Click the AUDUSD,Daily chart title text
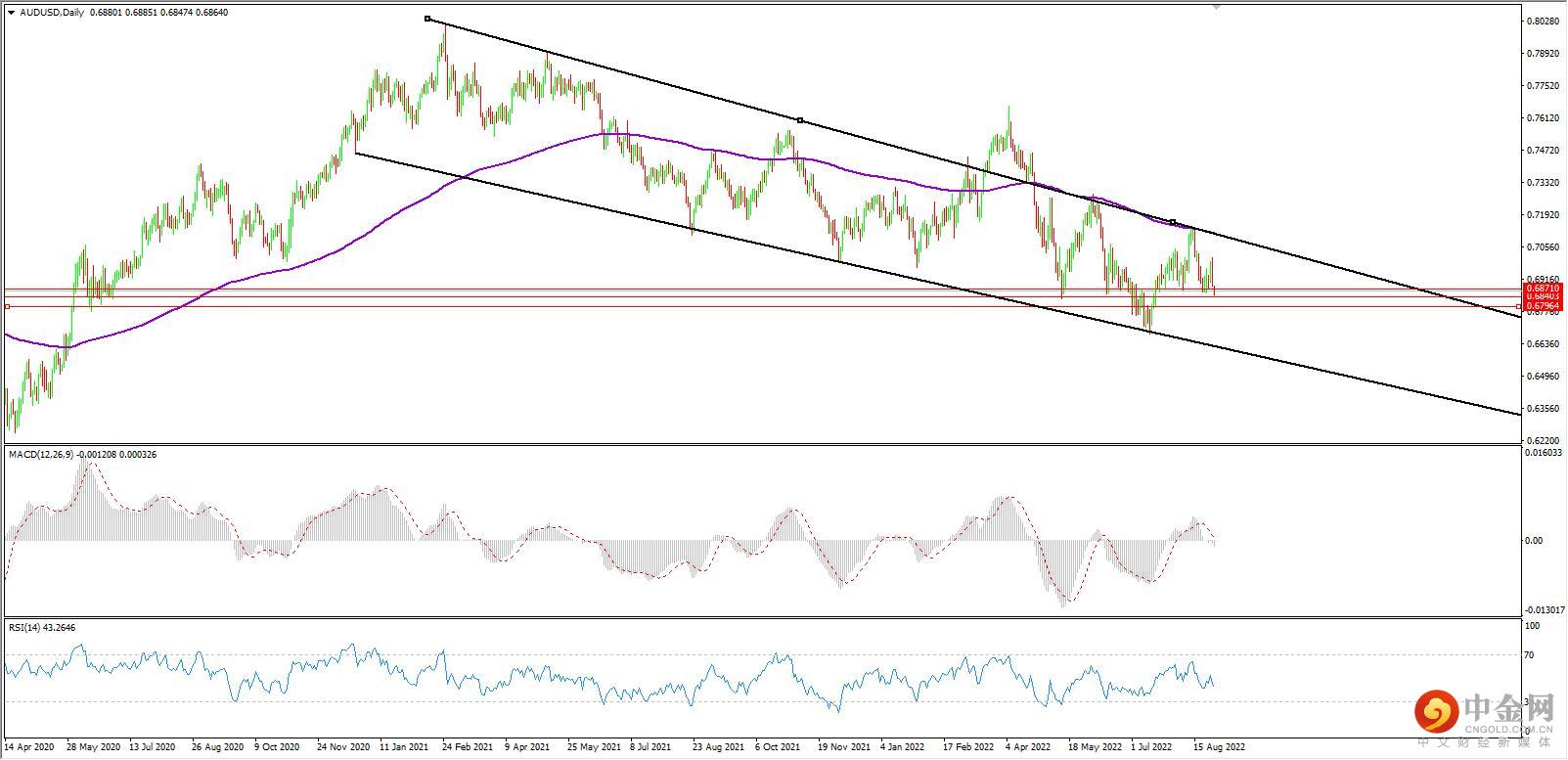The image size is (1568, 760). [51, 12]
